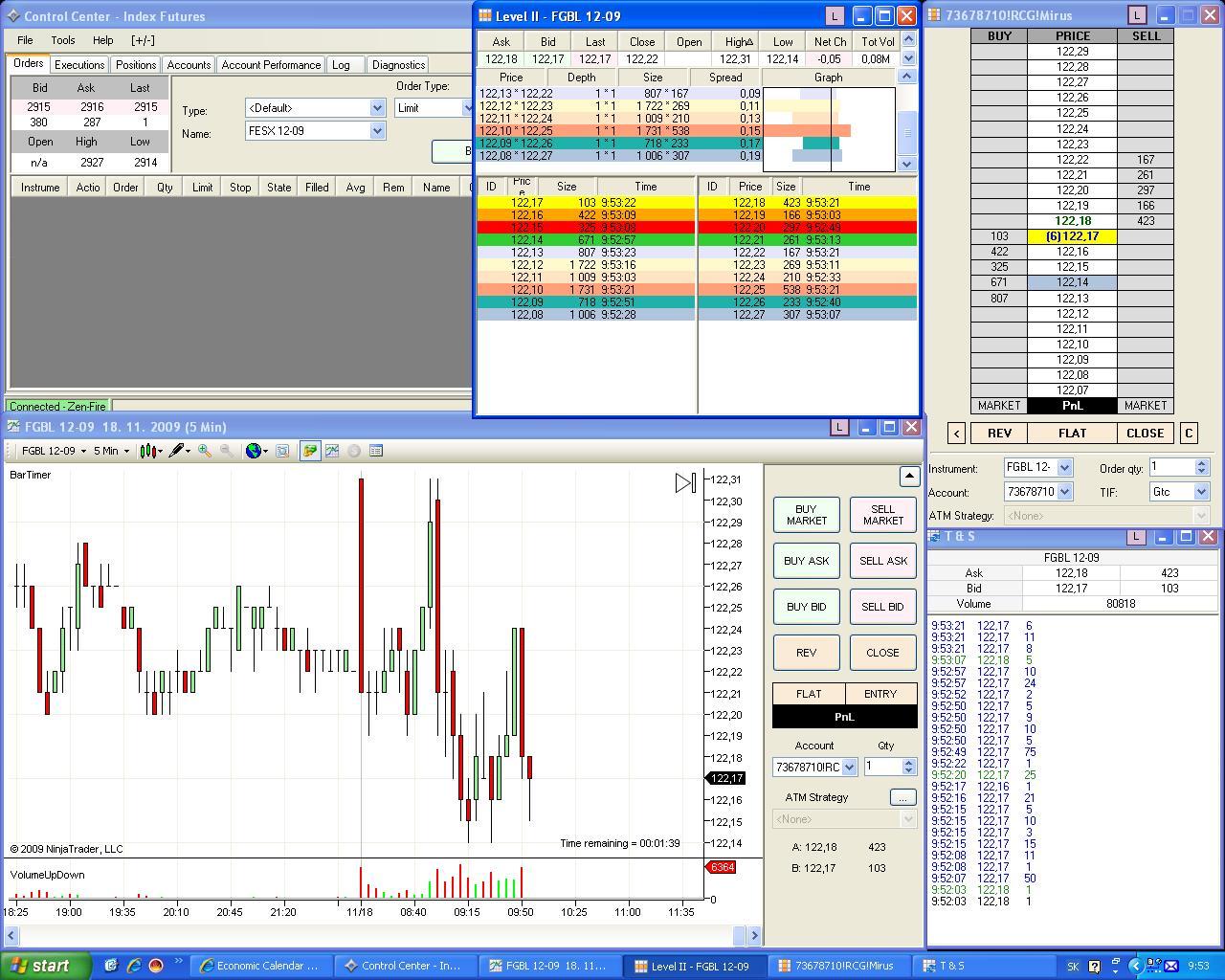
Task: Click the L link button in the T & S title bar
Action: point(1136,537)
